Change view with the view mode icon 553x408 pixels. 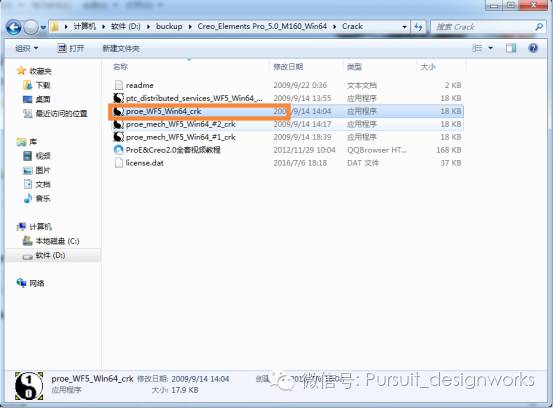(477, 48)
